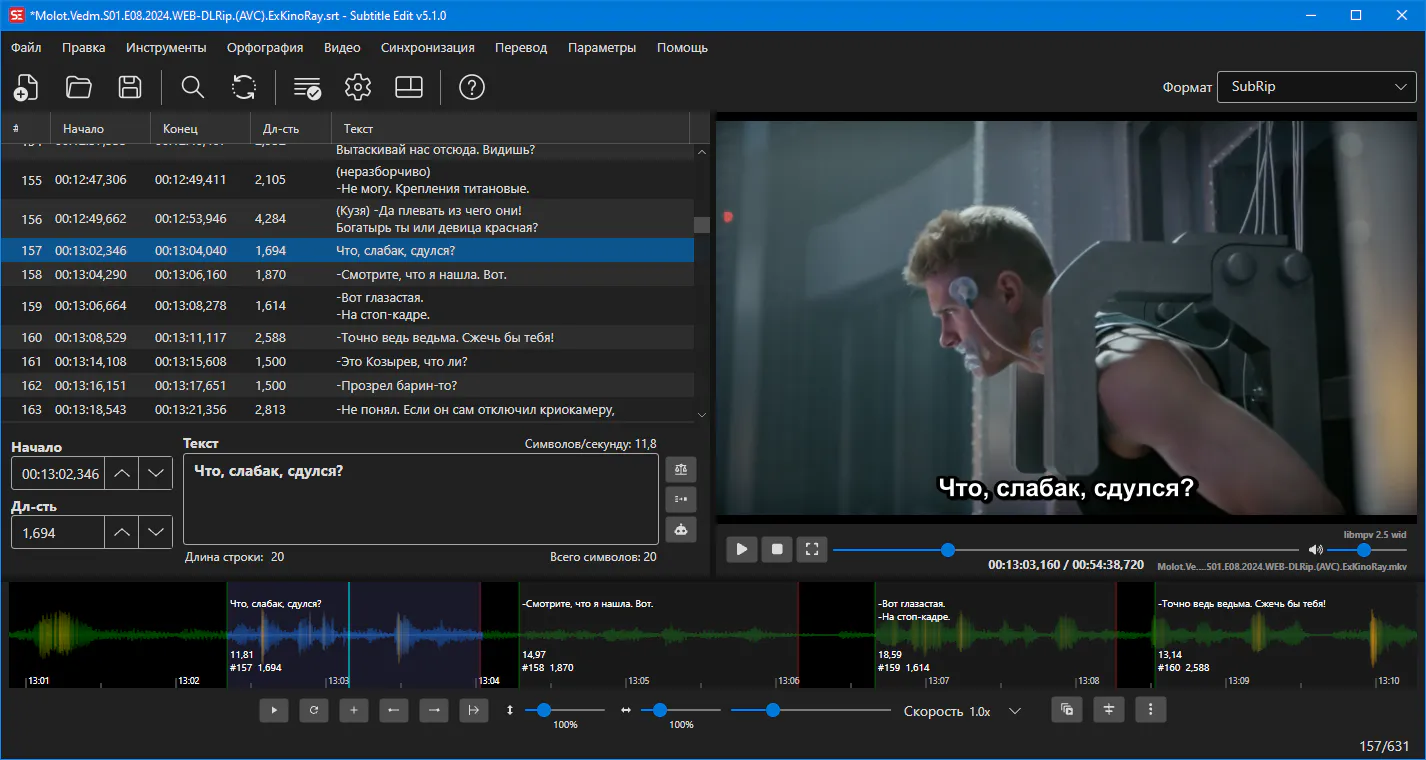Image resolution: width=1426 pixels, height=760 pixels.
Task: Open the Перевод menu
Action: pyautogui.click(x=521, y=47)
